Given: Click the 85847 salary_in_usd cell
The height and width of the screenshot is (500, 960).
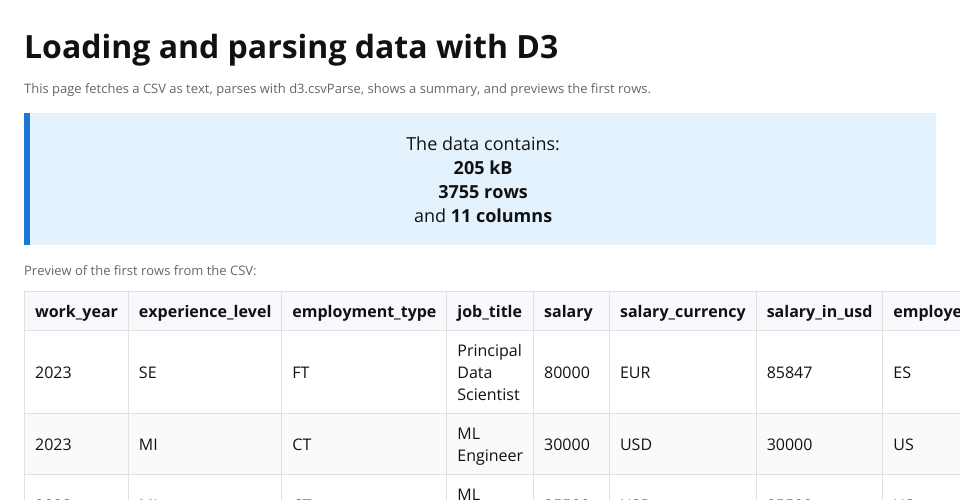Looking at the screenshot, I should coord(789,373).
